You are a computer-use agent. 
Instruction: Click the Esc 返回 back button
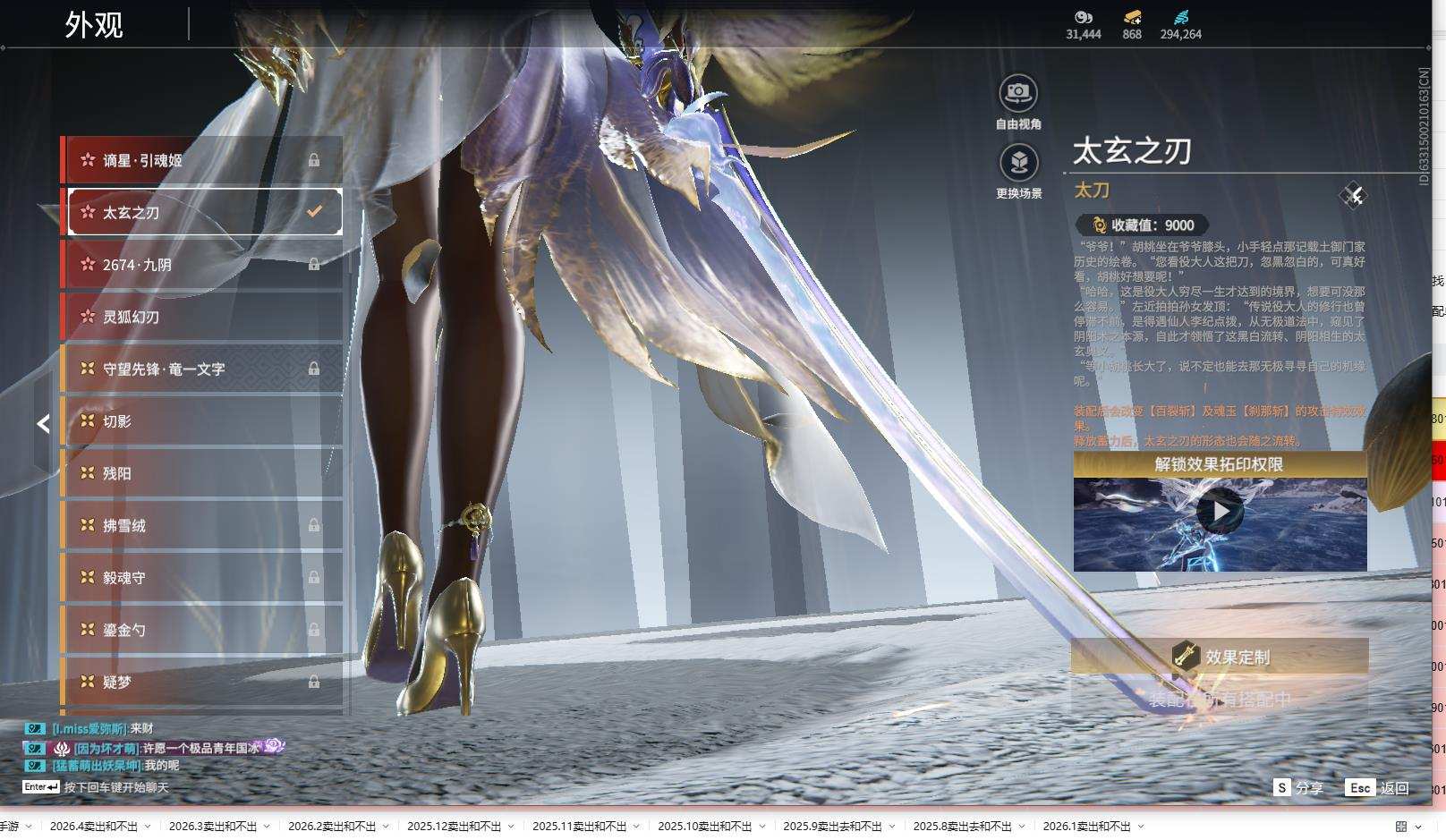click(1377, 787)
